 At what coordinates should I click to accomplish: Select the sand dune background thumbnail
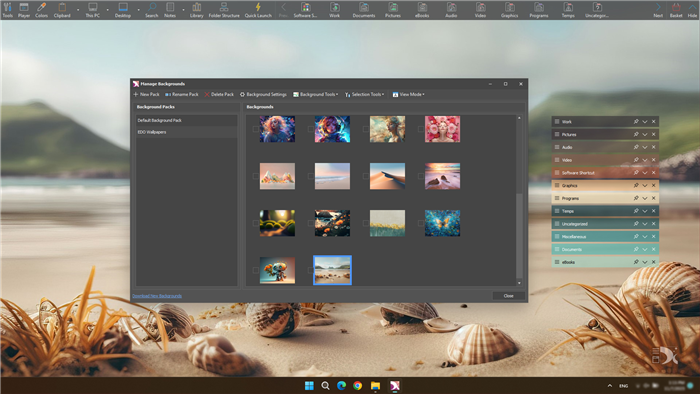[388, 176]
